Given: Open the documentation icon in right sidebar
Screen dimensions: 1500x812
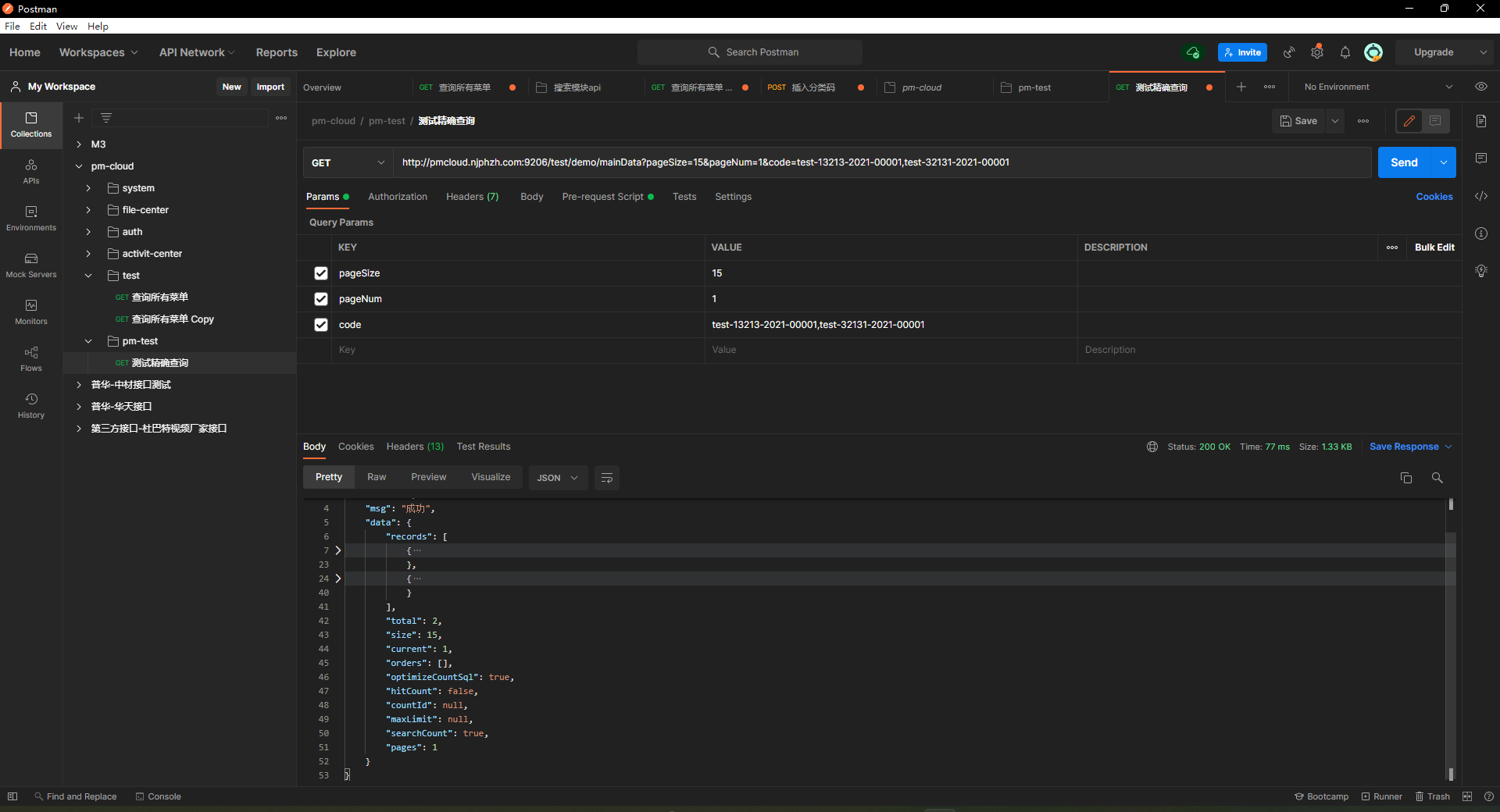Looking at the screenshot, I should point(1481,121).
